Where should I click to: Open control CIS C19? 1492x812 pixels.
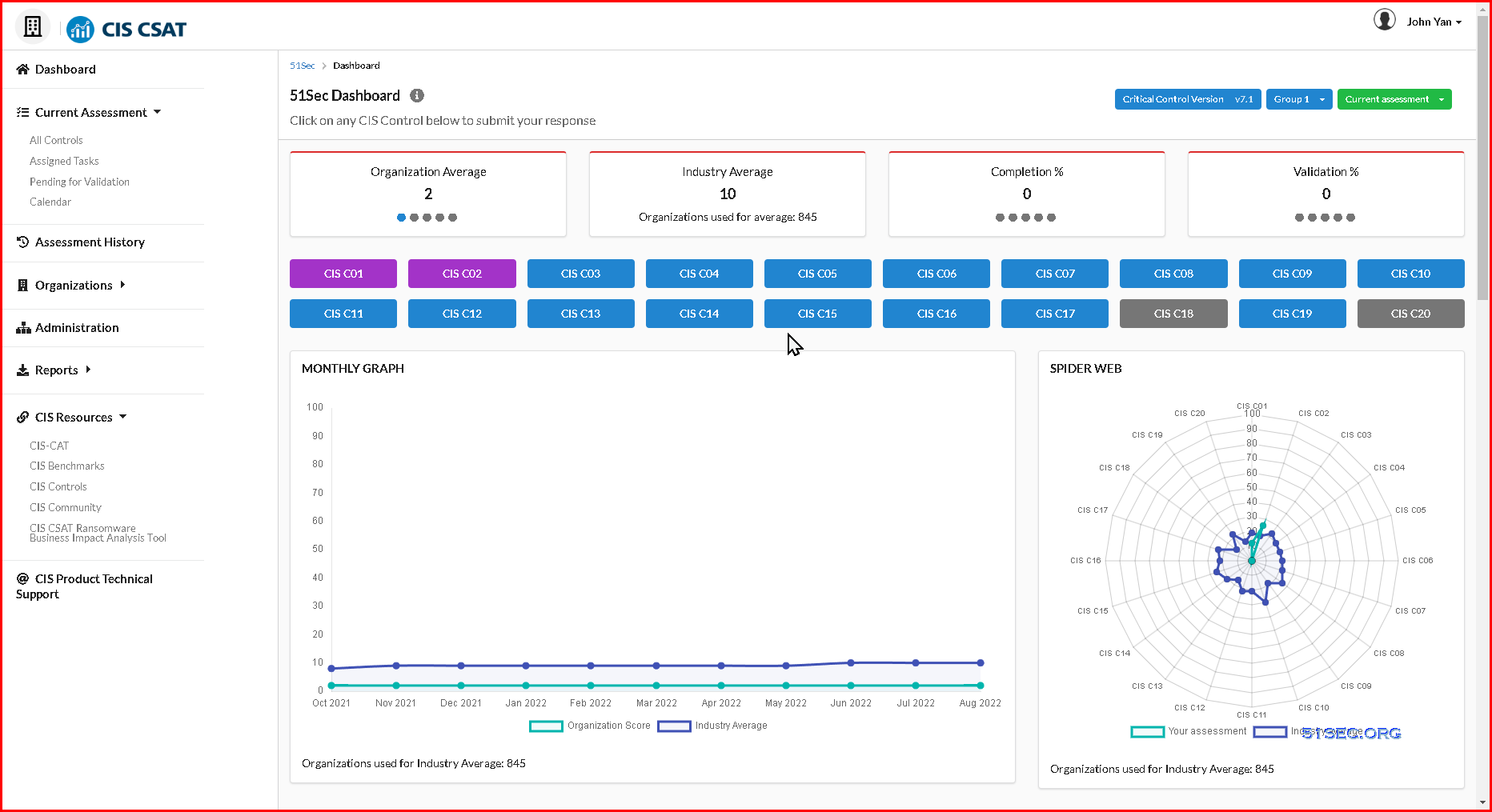tap(1292, 314)
